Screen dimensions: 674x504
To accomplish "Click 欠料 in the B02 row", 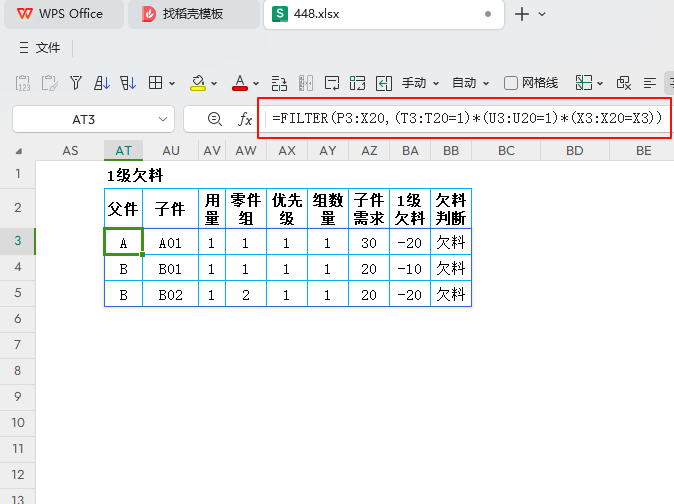I will pos(451,295).
